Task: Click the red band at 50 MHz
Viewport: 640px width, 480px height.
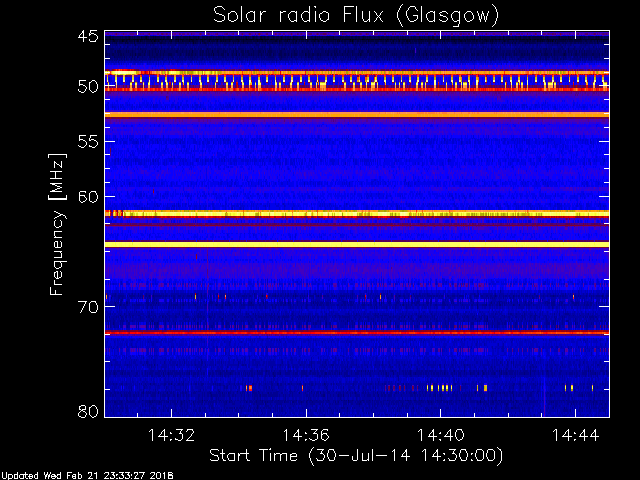Action: pos(356,90)
